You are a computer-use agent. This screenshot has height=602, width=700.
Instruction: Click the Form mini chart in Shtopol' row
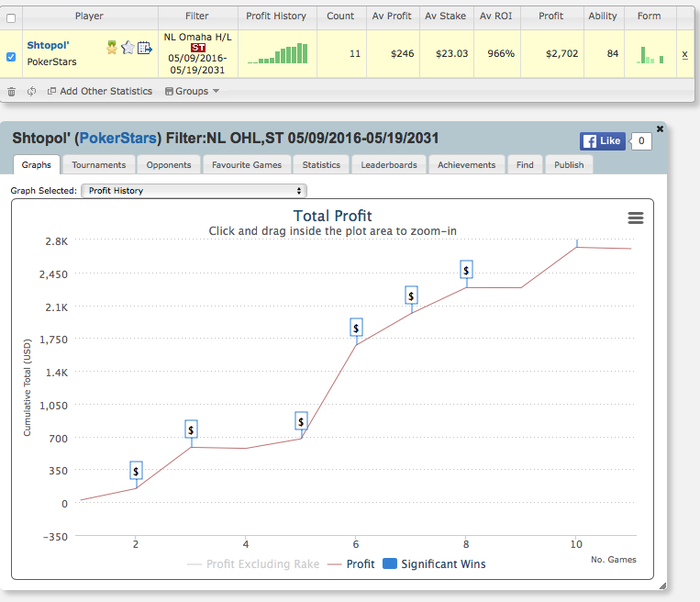650,55
